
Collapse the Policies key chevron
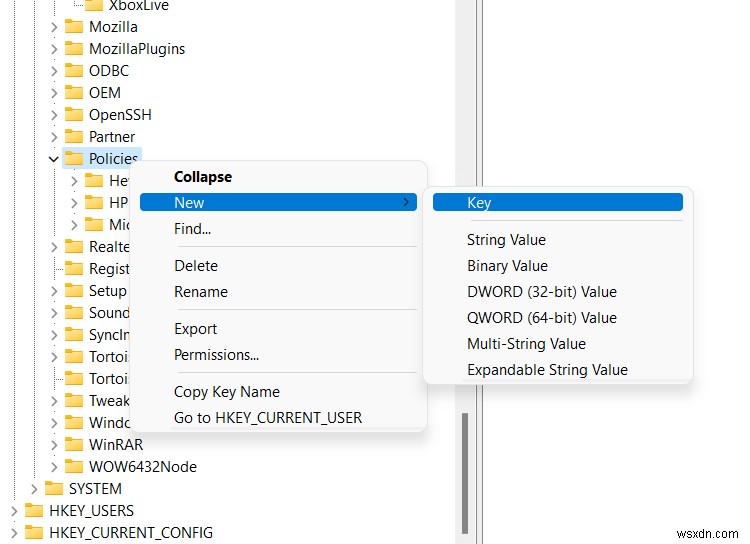click(x=54, y=159)
